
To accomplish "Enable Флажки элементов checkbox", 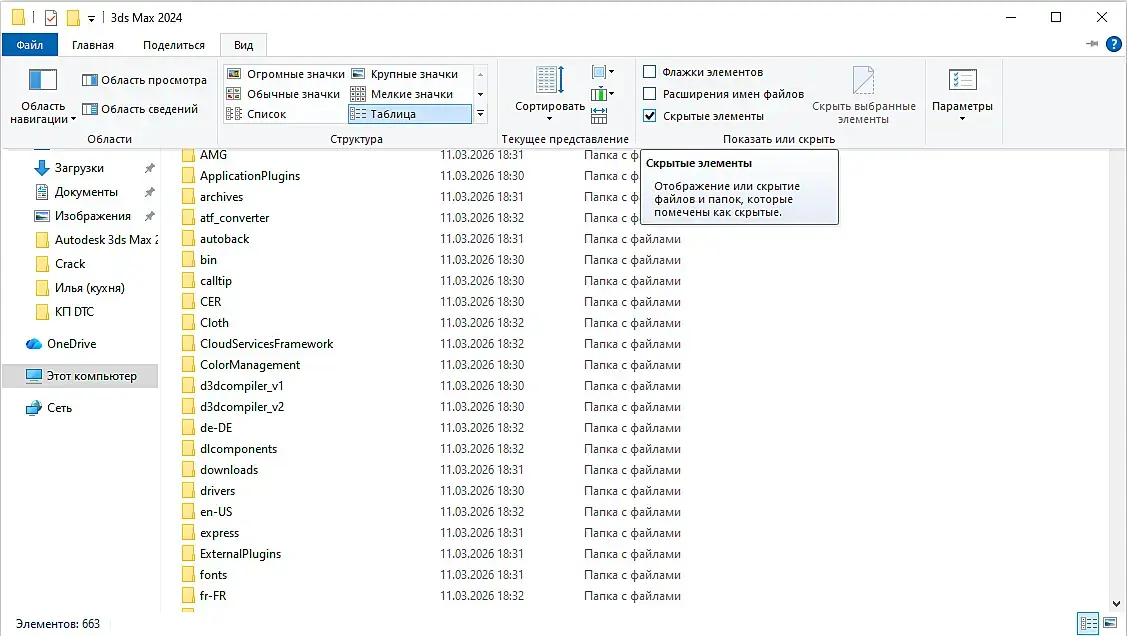I will tap(649, 72).
